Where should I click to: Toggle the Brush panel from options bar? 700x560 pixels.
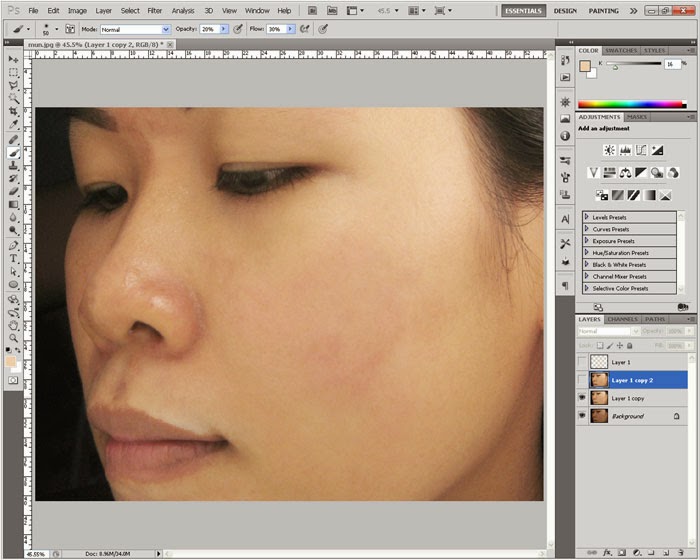click(x=70, y=29)
